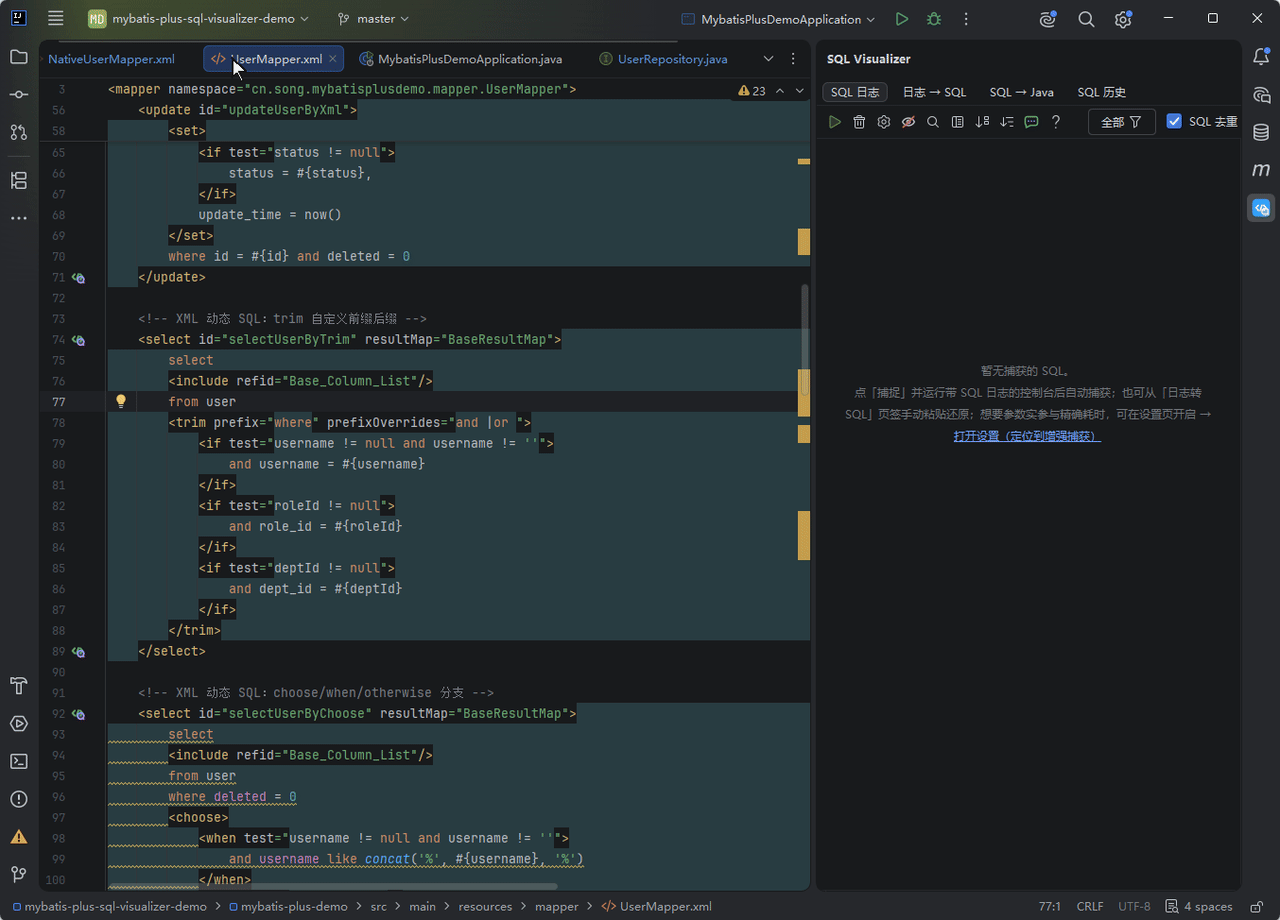Run MybatisPlusDemoApplication with the green play icon
This screenshot has height=920, width=1280.
click(902, 19)
